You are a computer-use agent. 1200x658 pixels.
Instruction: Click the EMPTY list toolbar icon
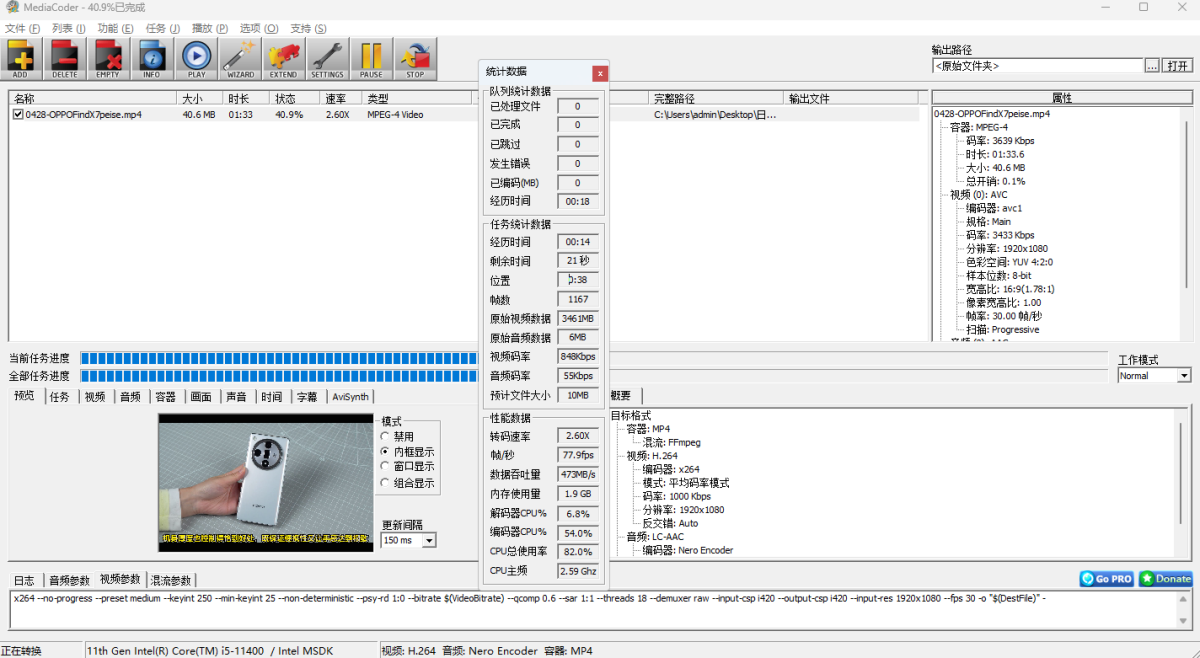(x=108, y=58)
